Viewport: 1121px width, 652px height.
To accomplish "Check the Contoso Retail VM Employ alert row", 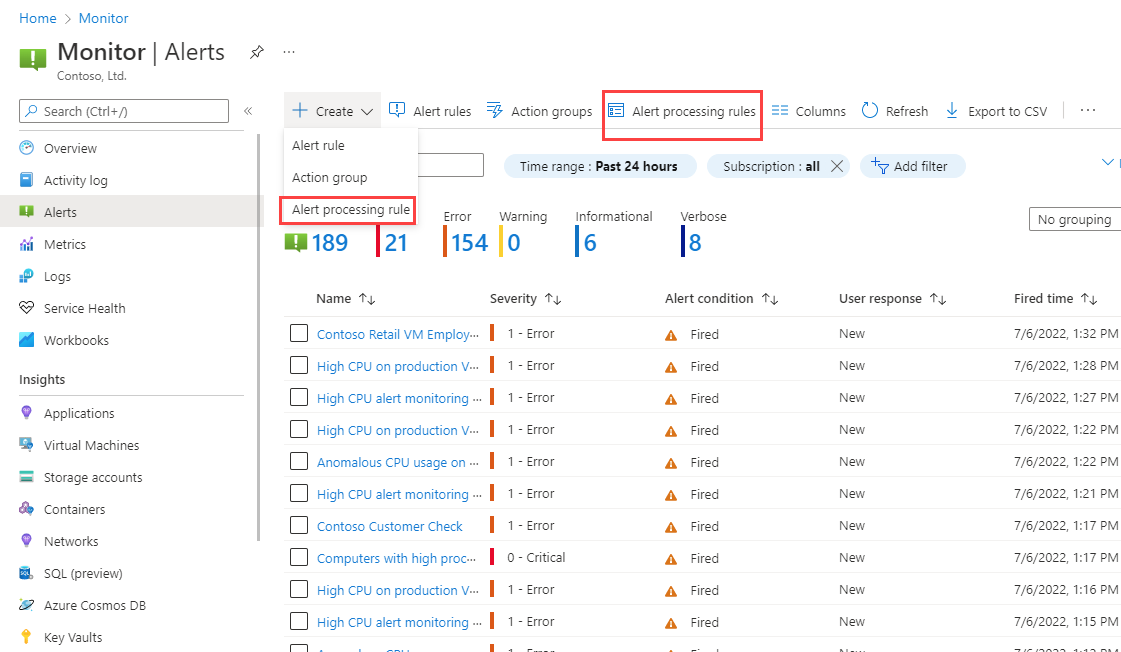I will pos(298,333).
